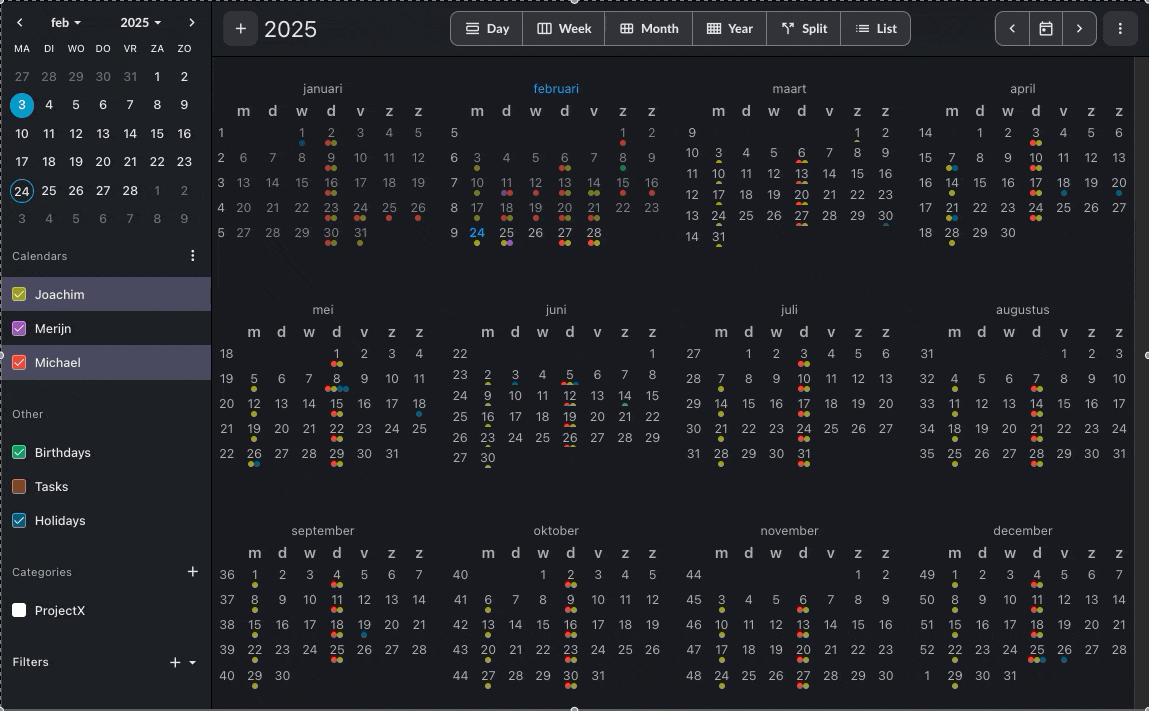Open the 2025 year dropdown in sidebar
1149x711 pixels.
point(139,22)
